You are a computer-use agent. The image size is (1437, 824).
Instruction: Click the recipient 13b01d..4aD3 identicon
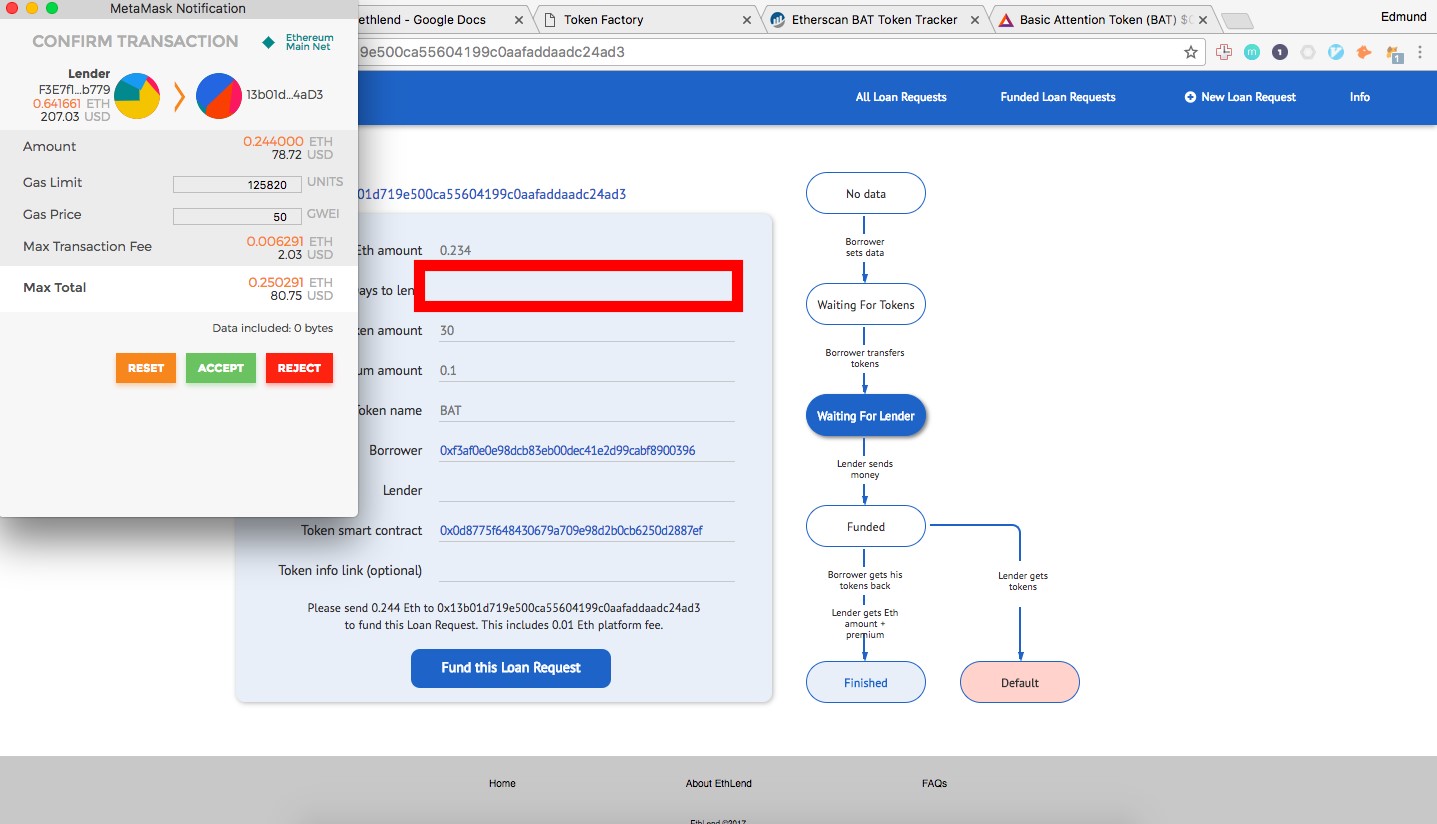pyautogui.click(x=218, y=96)
